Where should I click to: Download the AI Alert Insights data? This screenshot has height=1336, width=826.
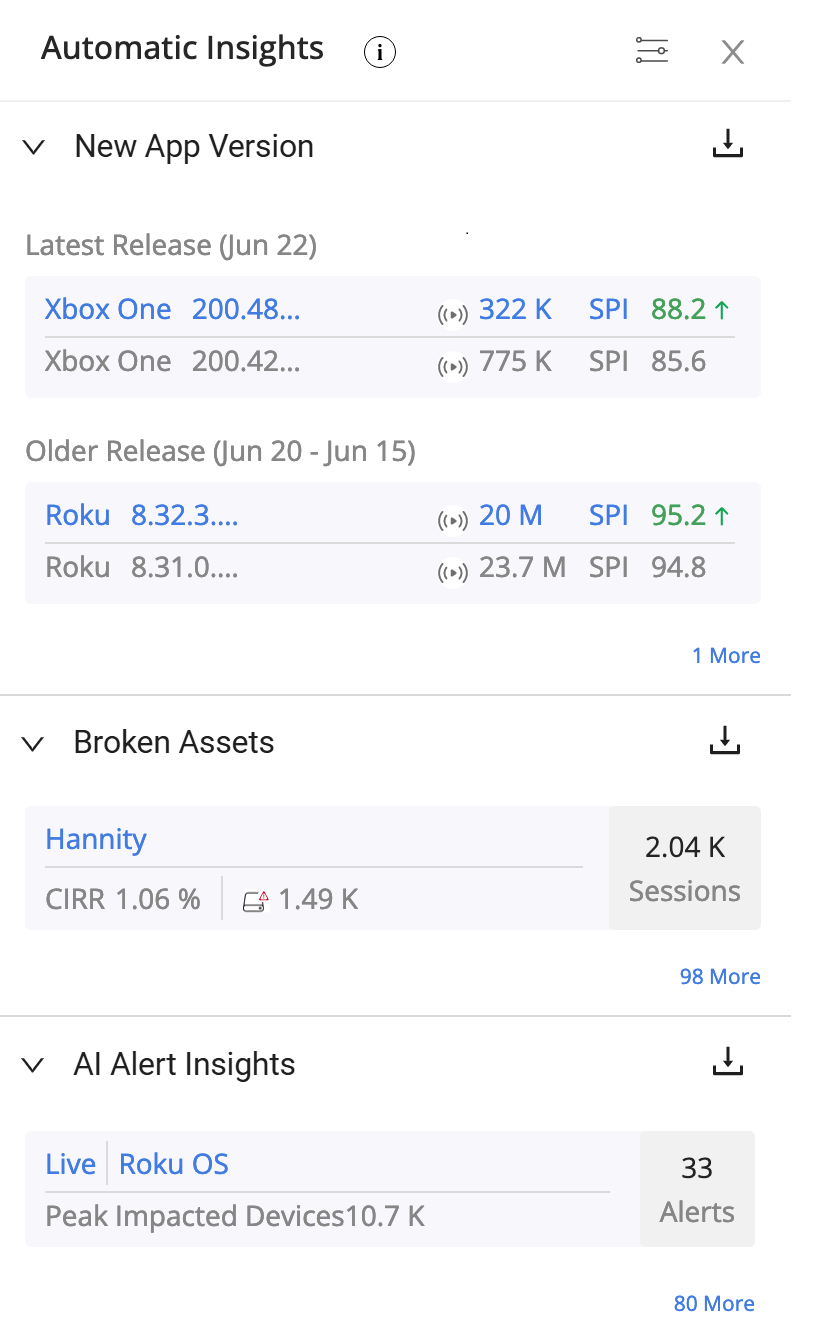pos(728,1062)
